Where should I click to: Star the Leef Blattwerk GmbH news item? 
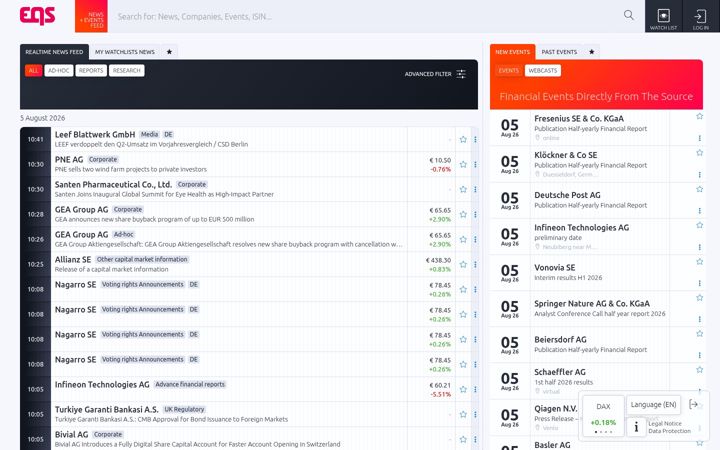pos(463,140)
